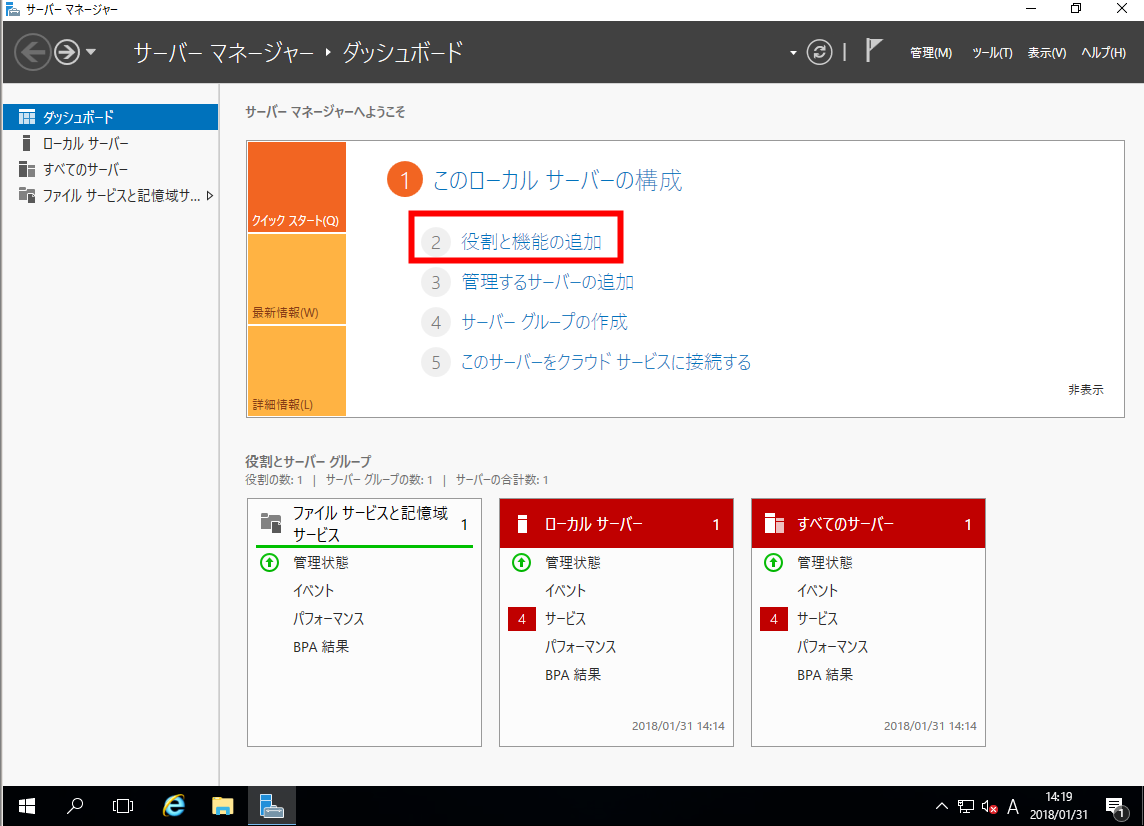Open the ツール(T) menu
The width and height of the screenshot is (1144, 826).
[x=992, y=53]
